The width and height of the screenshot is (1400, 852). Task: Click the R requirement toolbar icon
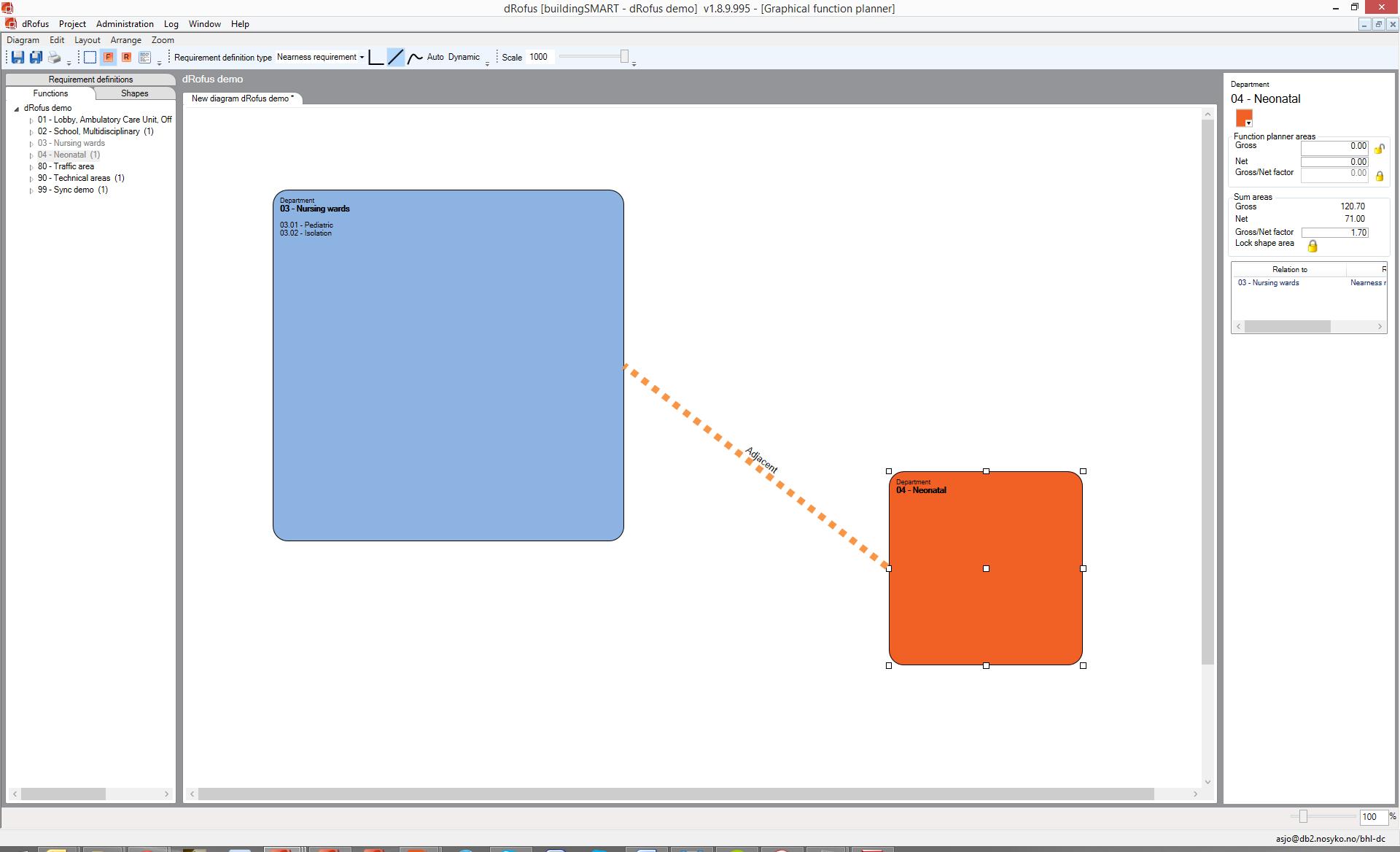click(126, 57)
